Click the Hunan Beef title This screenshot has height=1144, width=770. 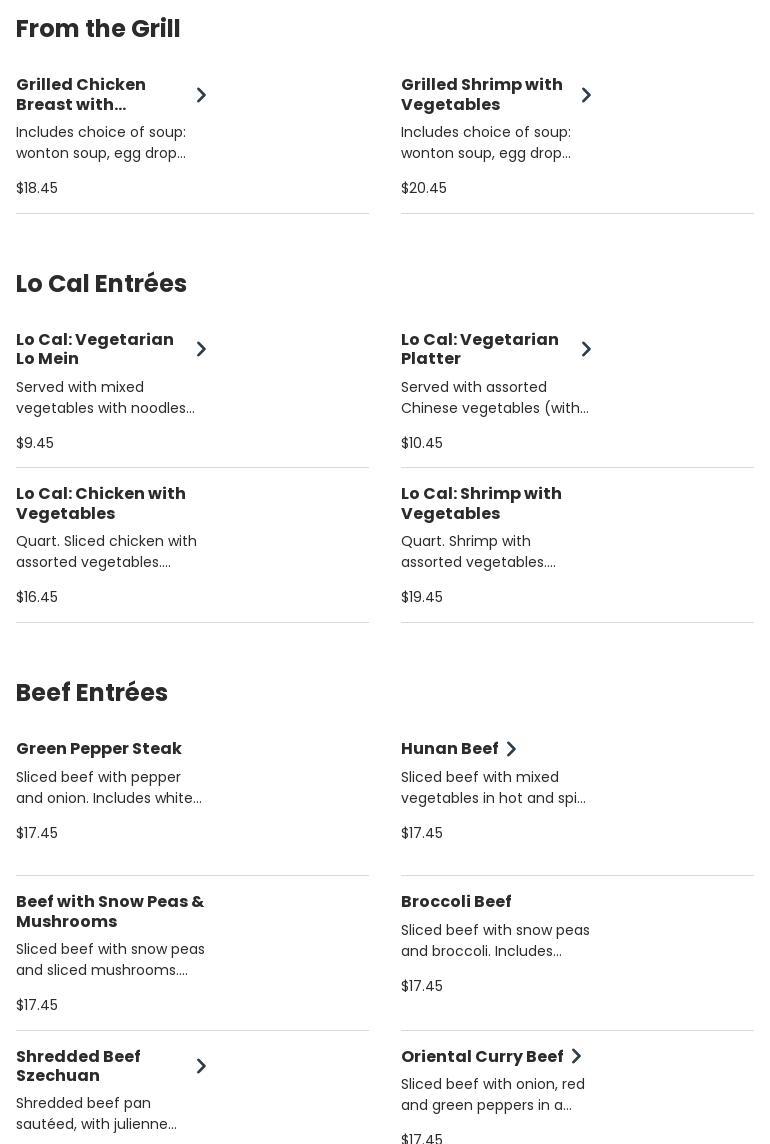coord(449,749)
